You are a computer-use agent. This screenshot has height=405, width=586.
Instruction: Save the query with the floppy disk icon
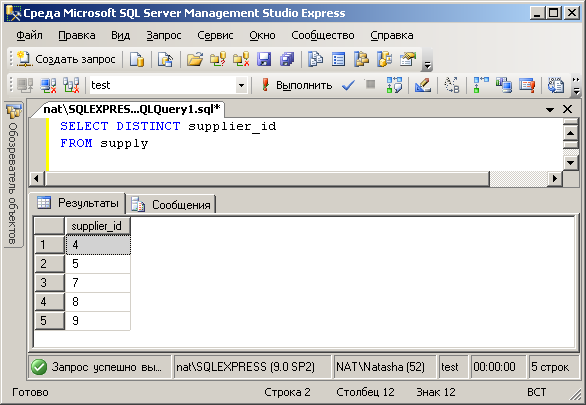point(264,59)
